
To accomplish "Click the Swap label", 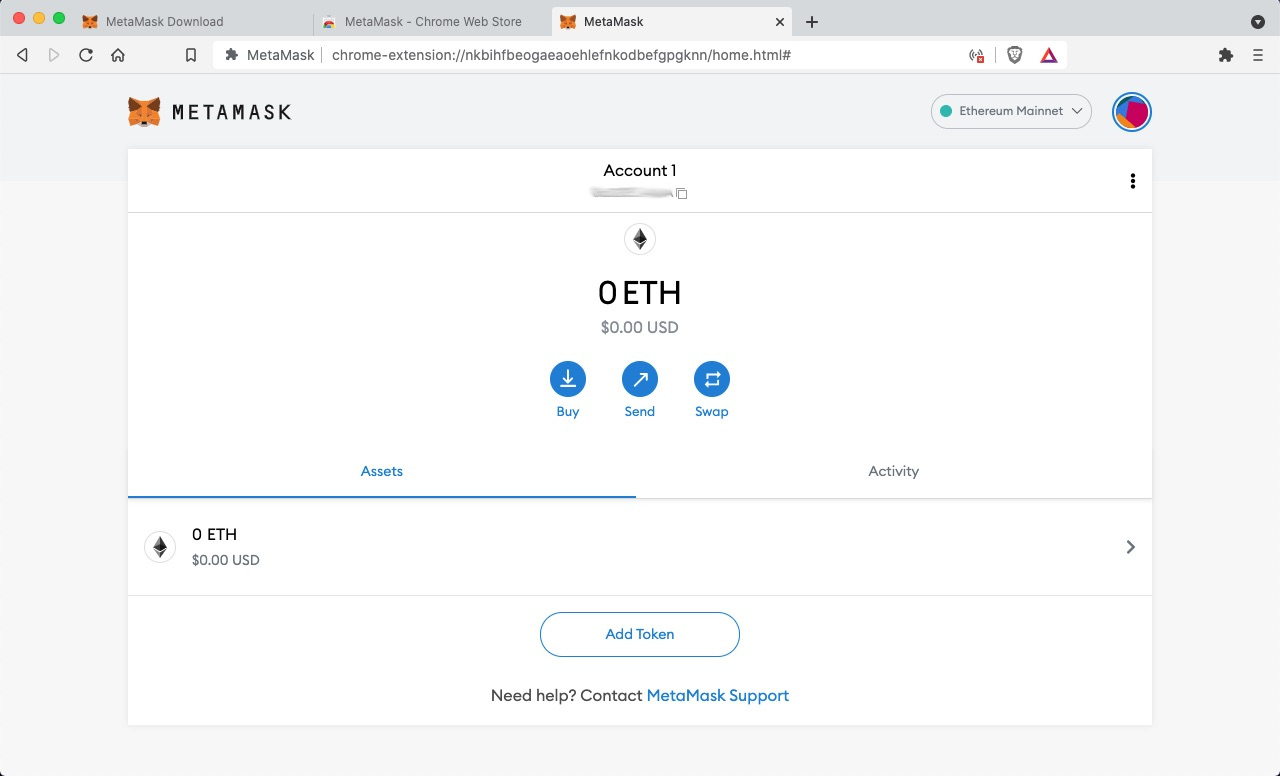I will 712,411.
